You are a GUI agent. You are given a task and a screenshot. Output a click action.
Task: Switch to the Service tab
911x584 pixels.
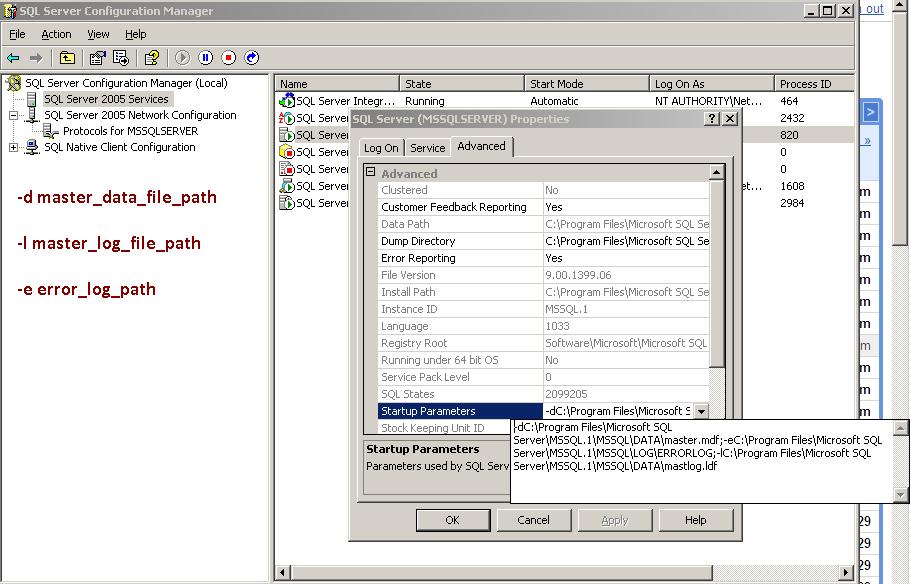point(427,148)
